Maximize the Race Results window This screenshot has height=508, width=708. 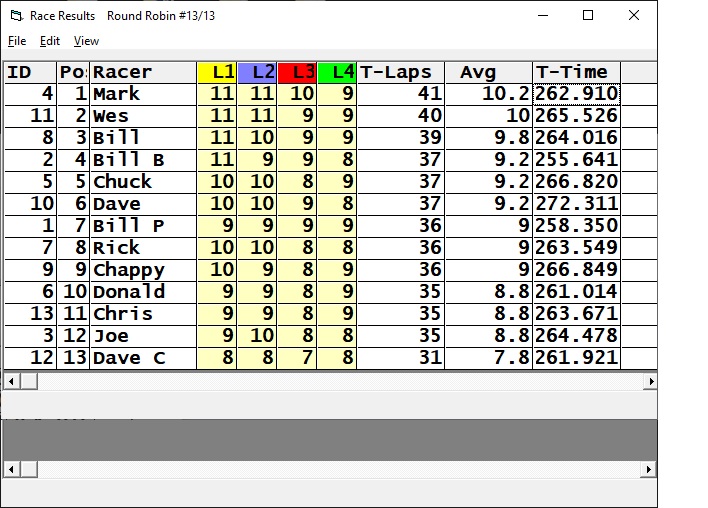(x=588, y=16)
